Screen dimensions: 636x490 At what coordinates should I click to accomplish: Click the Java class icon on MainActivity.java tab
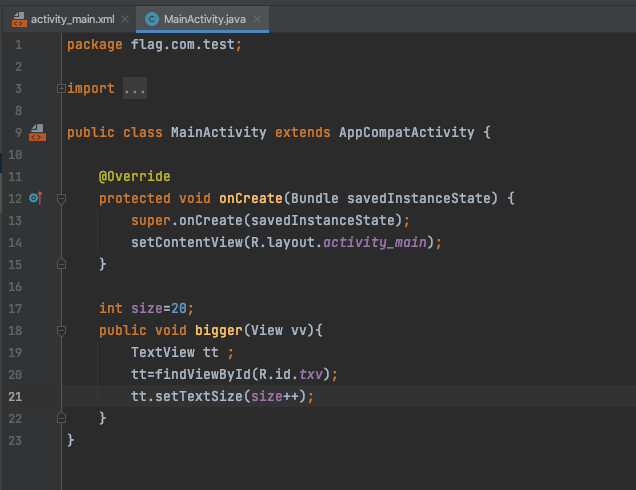(152, 19)
